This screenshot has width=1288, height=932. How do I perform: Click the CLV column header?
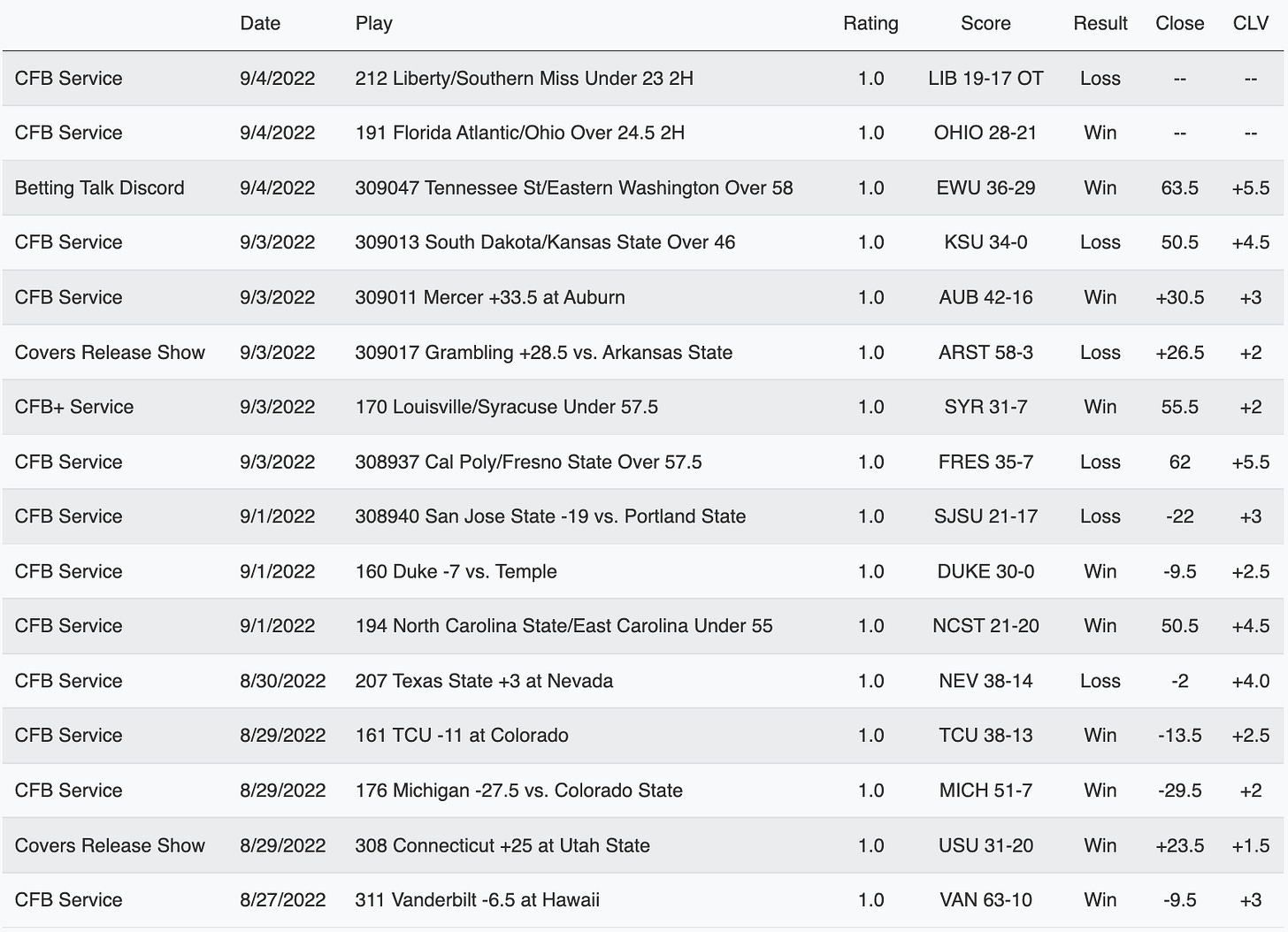[1251, 24]
